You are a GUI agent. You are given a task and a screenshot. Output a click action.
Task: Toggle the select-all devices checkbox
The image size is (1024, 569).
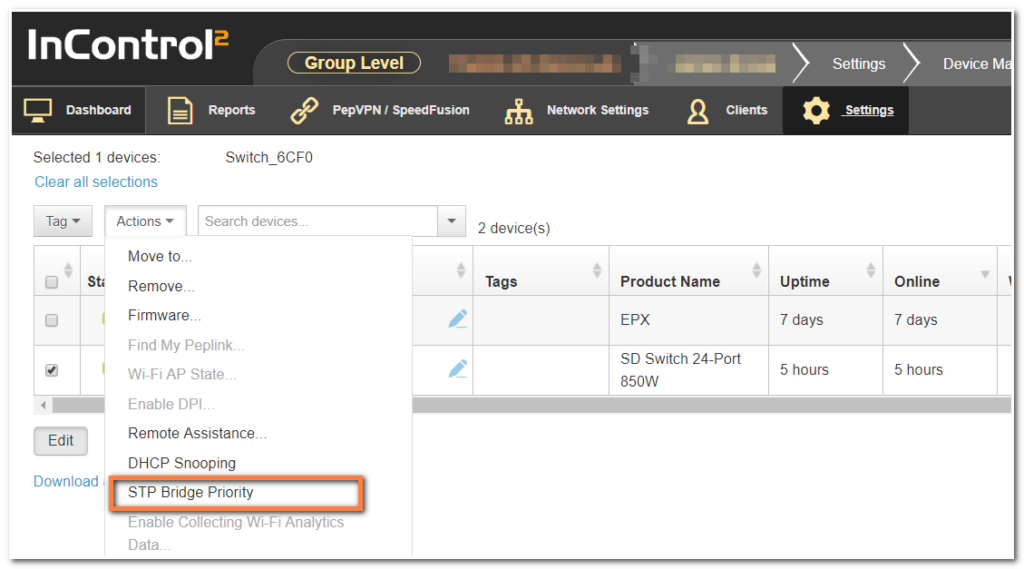click(x=52, y=282)
